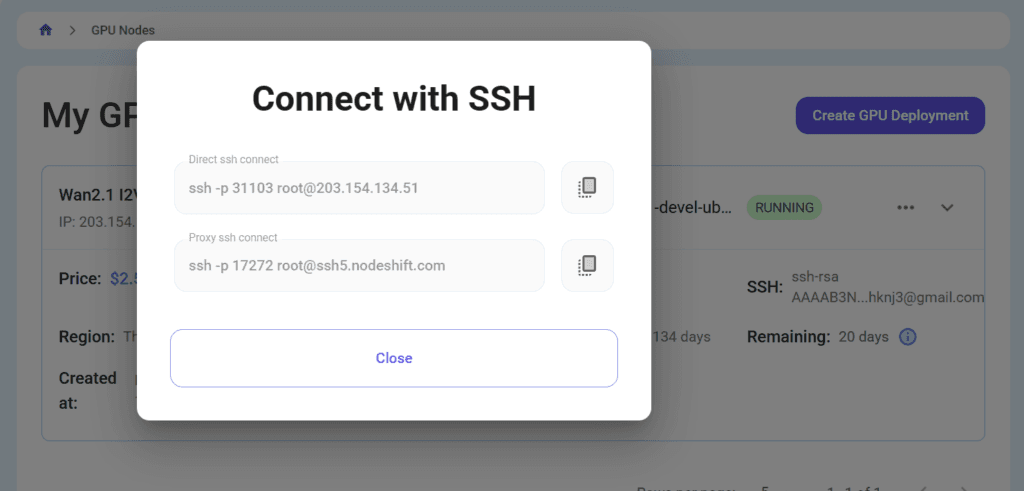Close the Connect with SSH dialog
This screenshot has width=1024, height=491.
[x=394, y=358]
